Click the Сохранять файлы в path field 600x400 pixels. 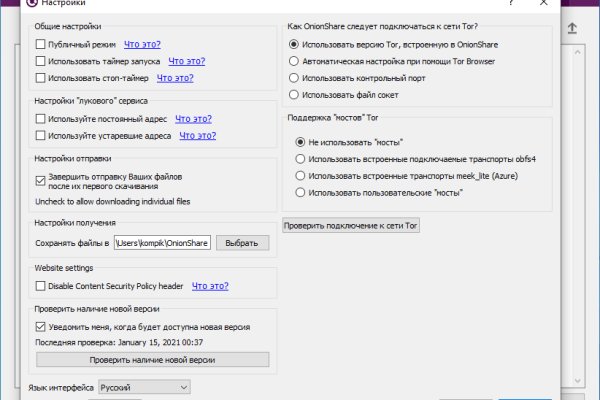coord(162,243)
